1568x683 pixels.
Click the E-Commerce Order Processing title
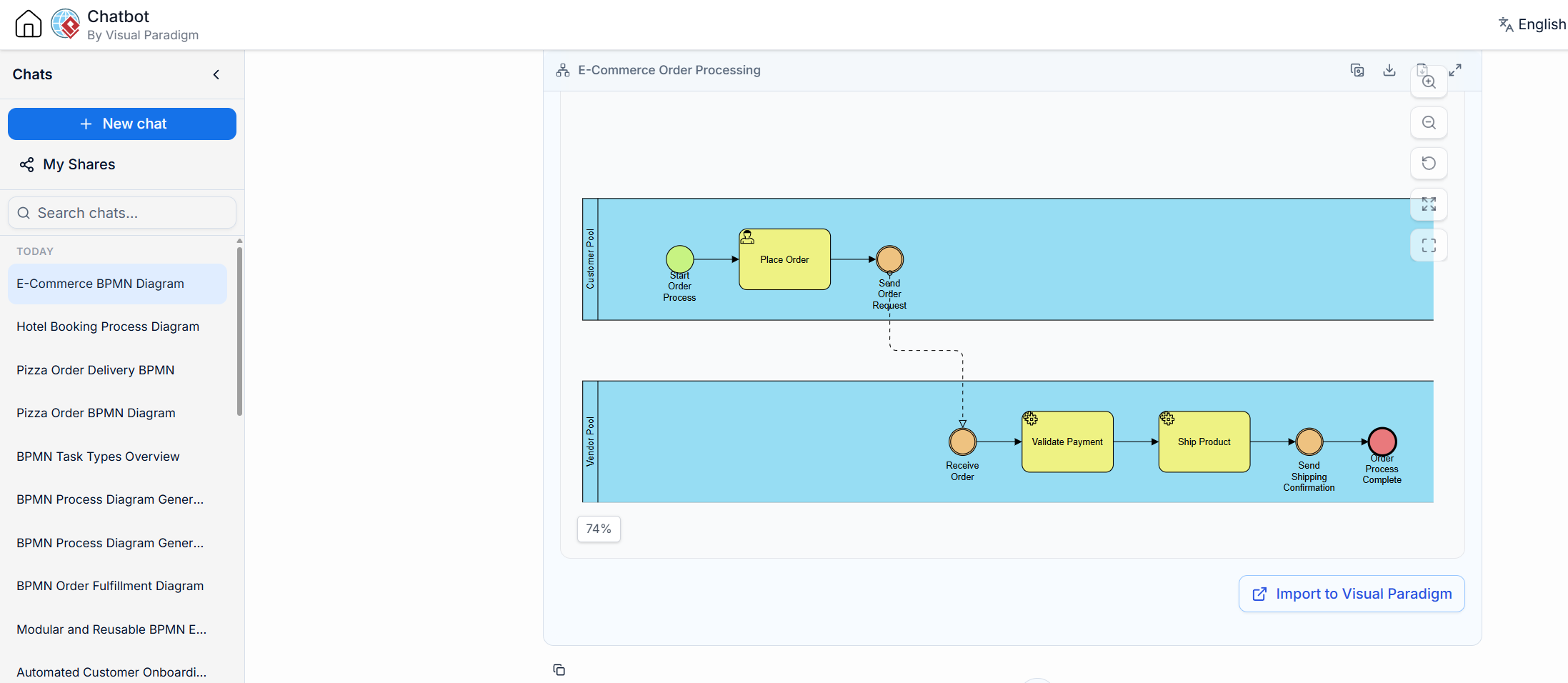(669, 70)
